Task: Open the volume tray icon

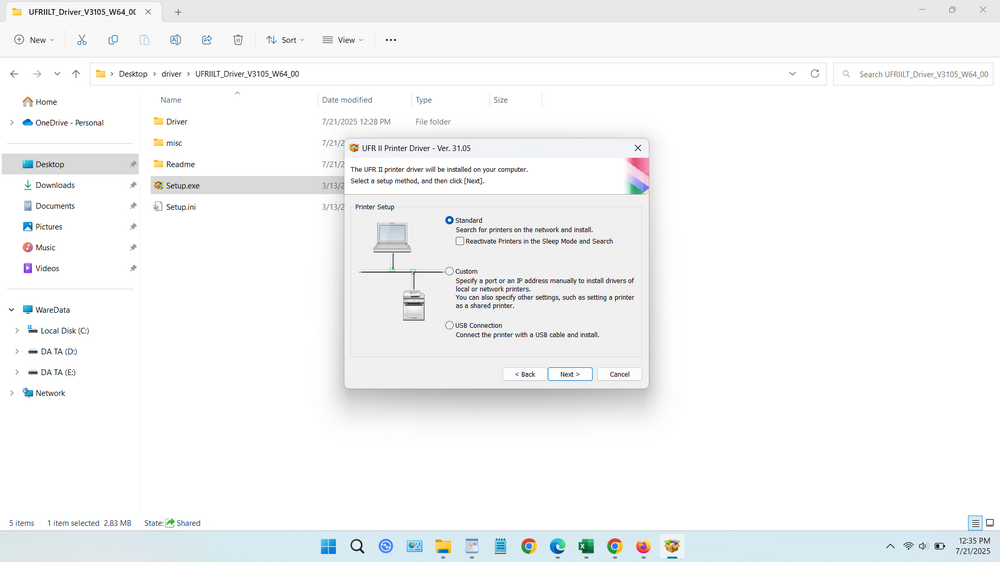Action: pyautogui.click(x=923, y=546)
